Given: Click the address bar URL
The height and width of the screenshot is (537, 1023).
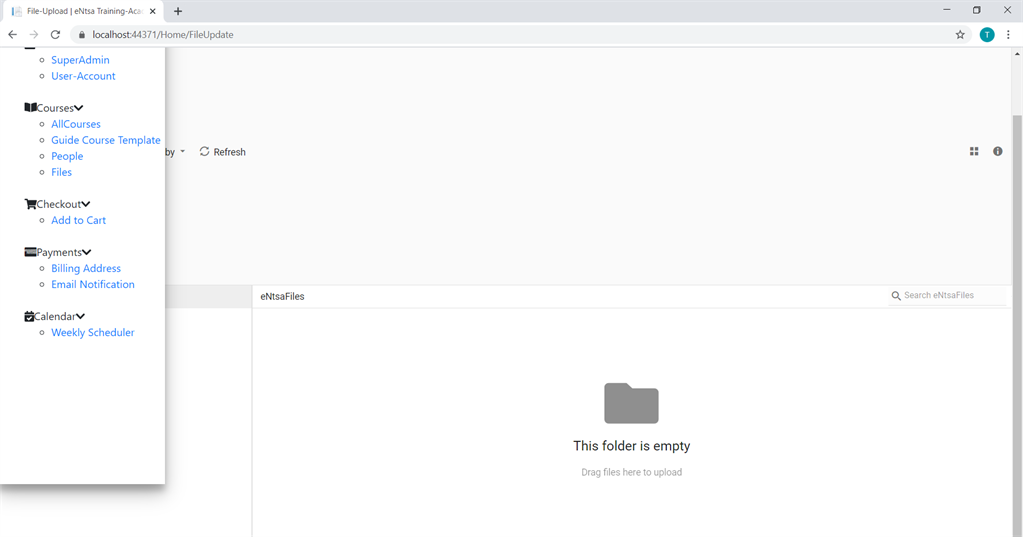Looking at the screenshot, I should tap(163, 35).
